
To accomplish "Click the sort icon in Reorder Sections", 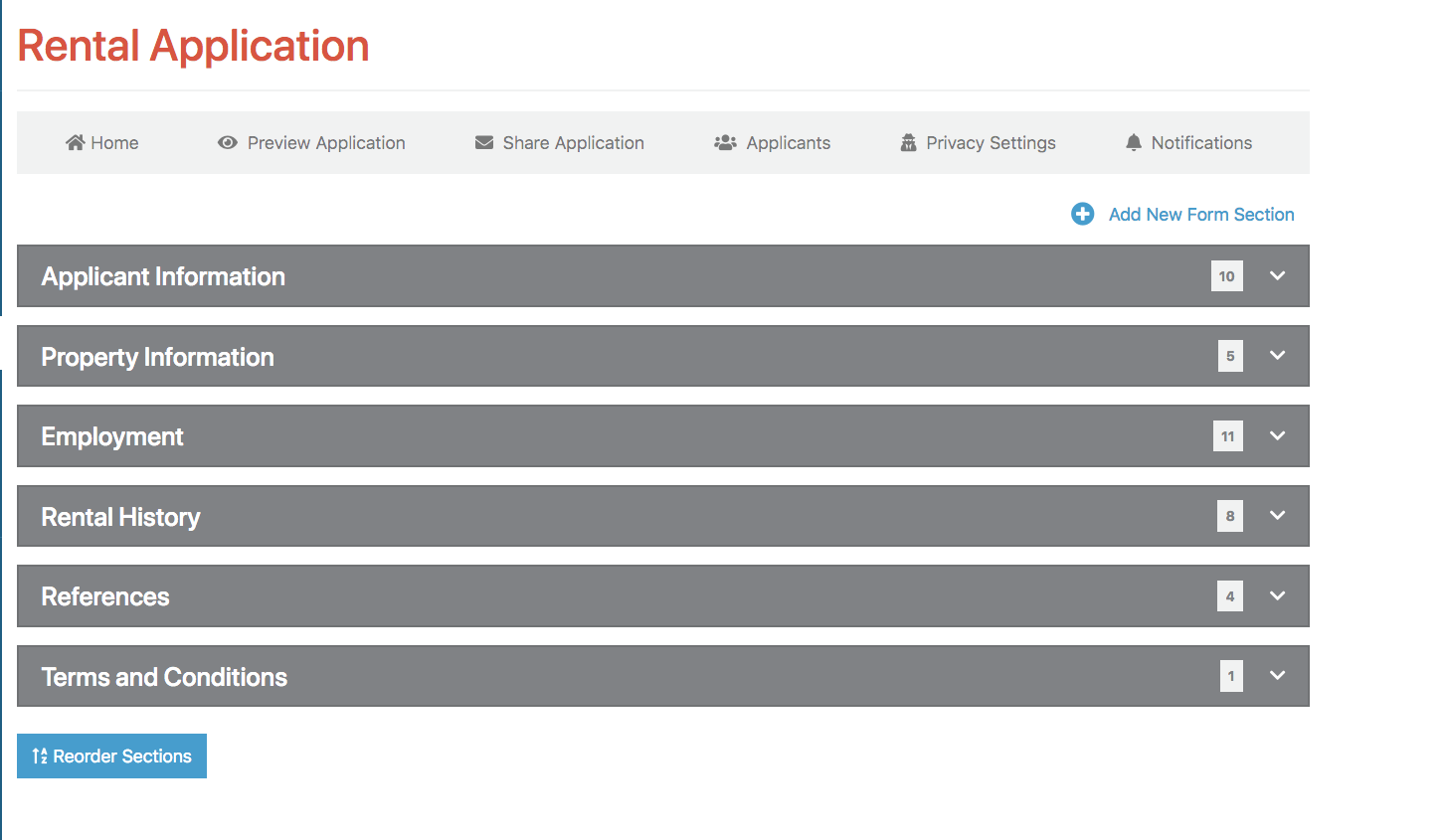I will tap(40, 756).
